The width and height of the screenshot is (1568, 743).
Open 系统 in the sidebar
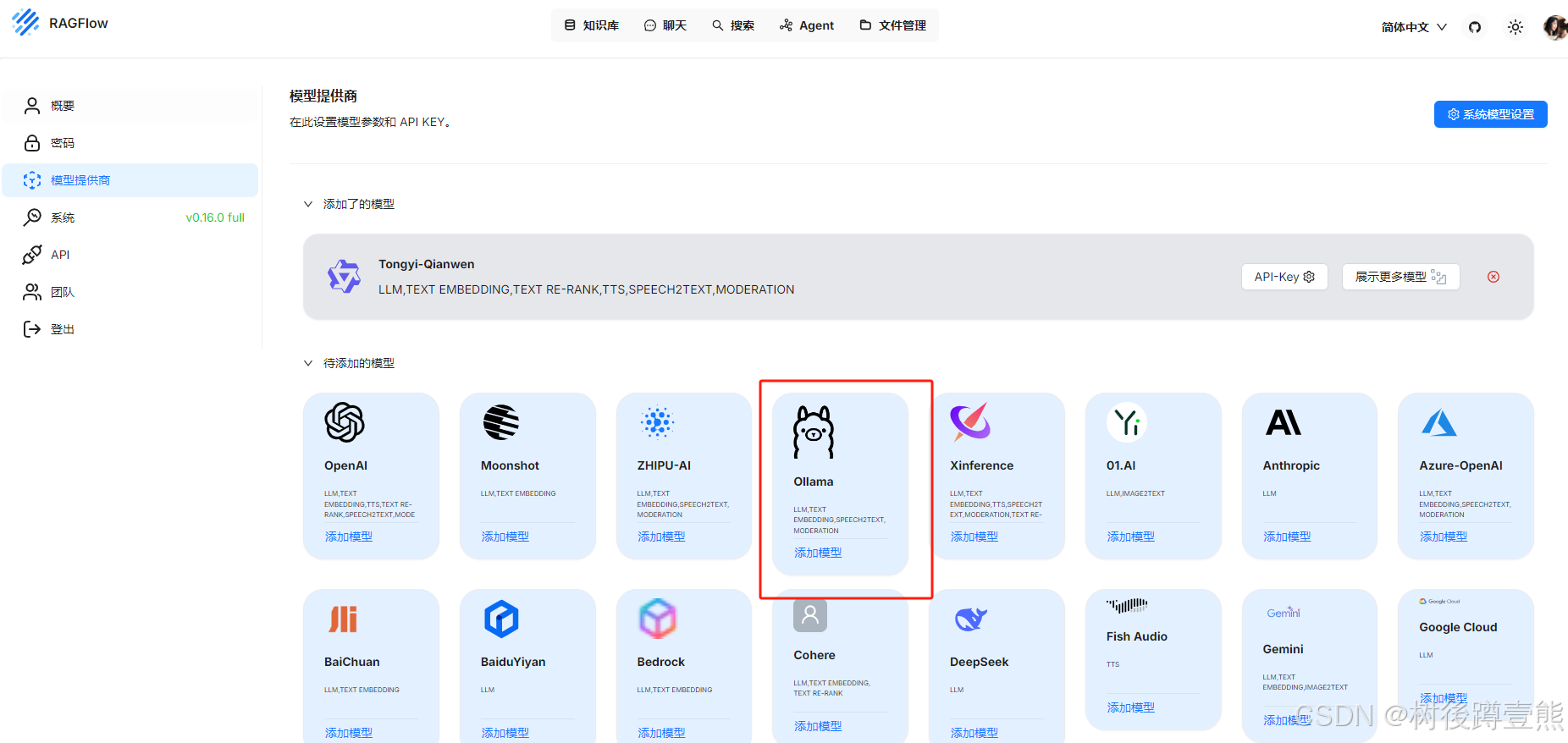(x=130, y=217)
